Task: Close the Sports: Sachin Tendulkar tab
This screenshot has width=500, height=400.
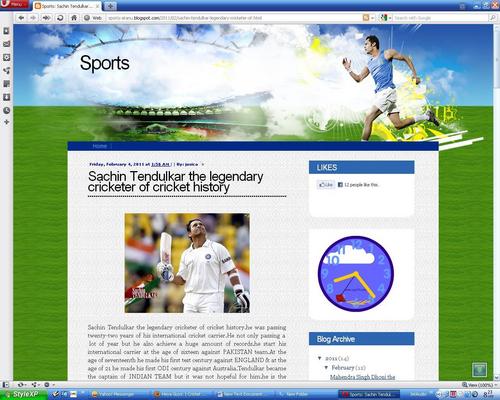Action: (x=97, y=6)
